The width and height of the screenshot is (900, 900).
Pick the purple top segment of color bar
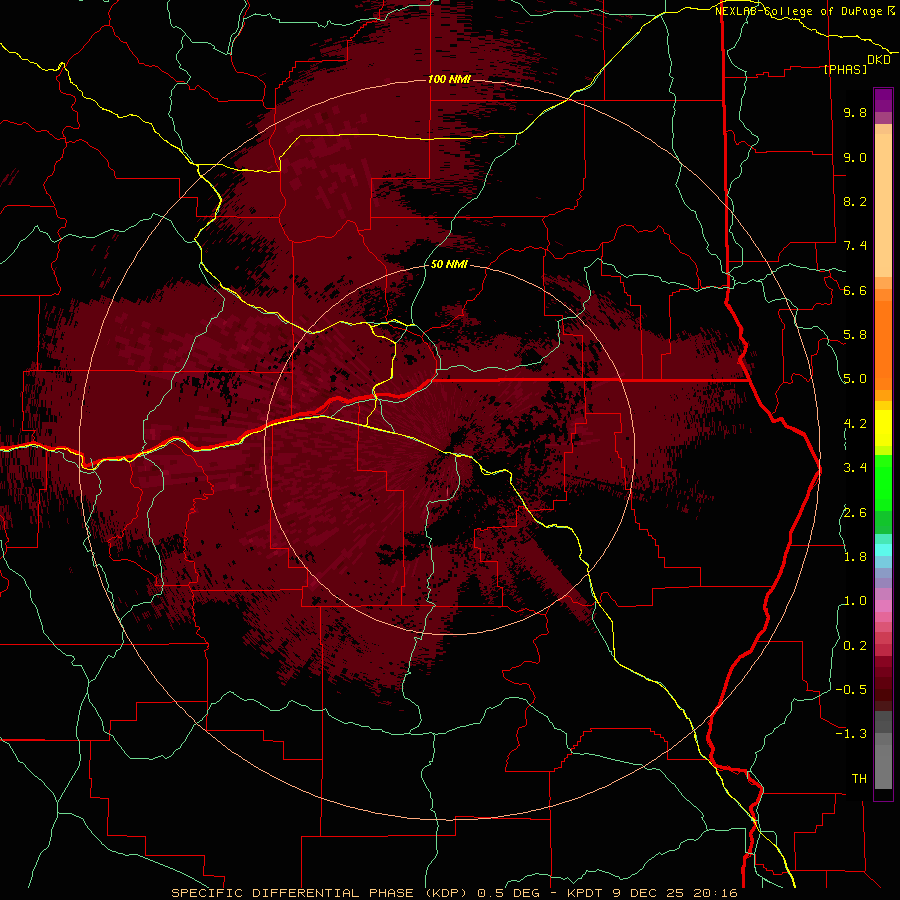coord(883,100)
